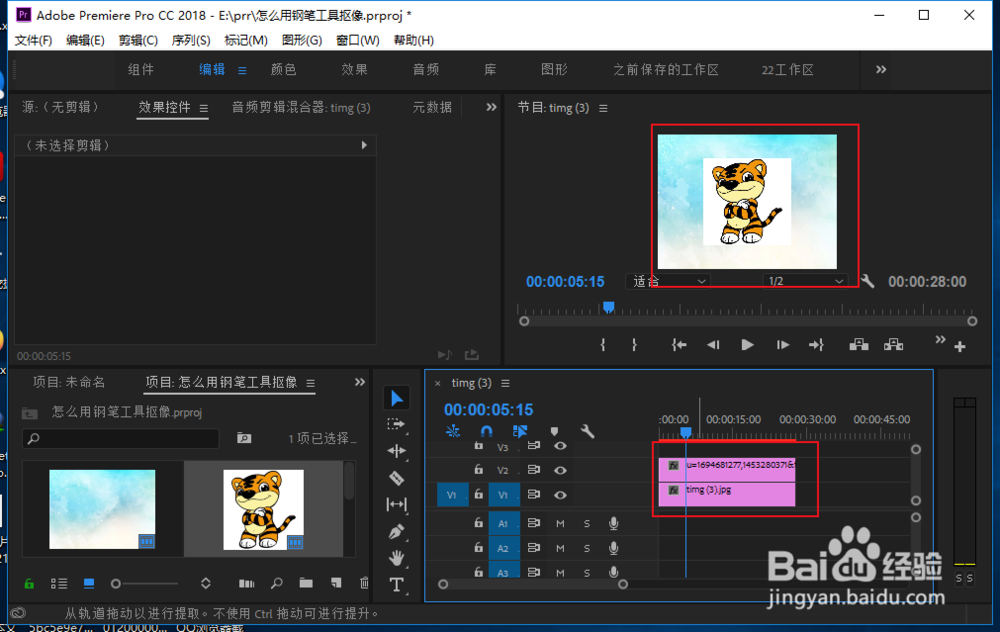Open 效果控件 panel menu
The width and height of the screenshot is (1000, 632).
tap(203, 108)
